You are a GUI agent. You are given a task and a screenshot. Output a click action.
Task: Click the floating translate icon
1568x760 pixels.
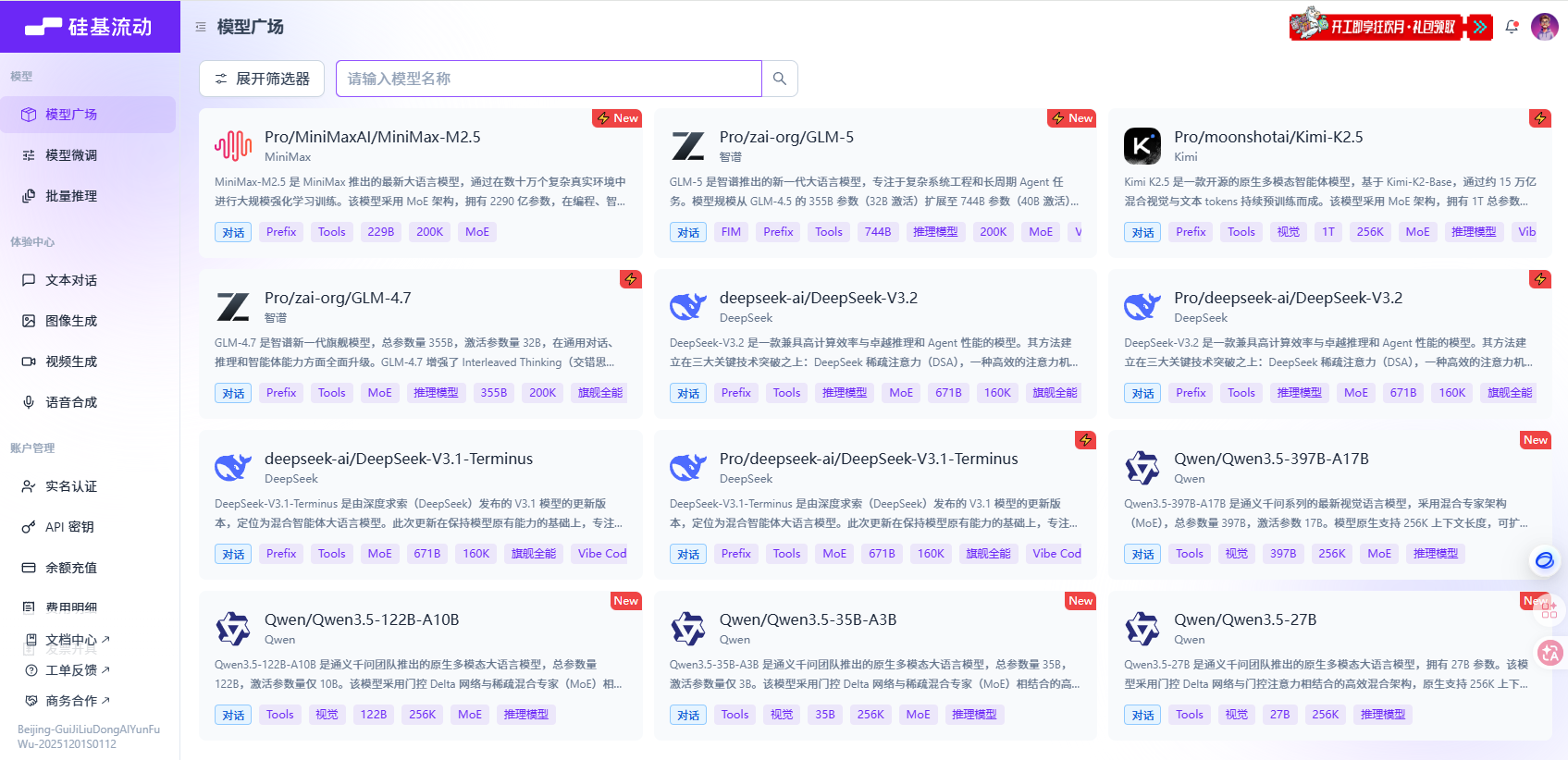pos(1549,653)
